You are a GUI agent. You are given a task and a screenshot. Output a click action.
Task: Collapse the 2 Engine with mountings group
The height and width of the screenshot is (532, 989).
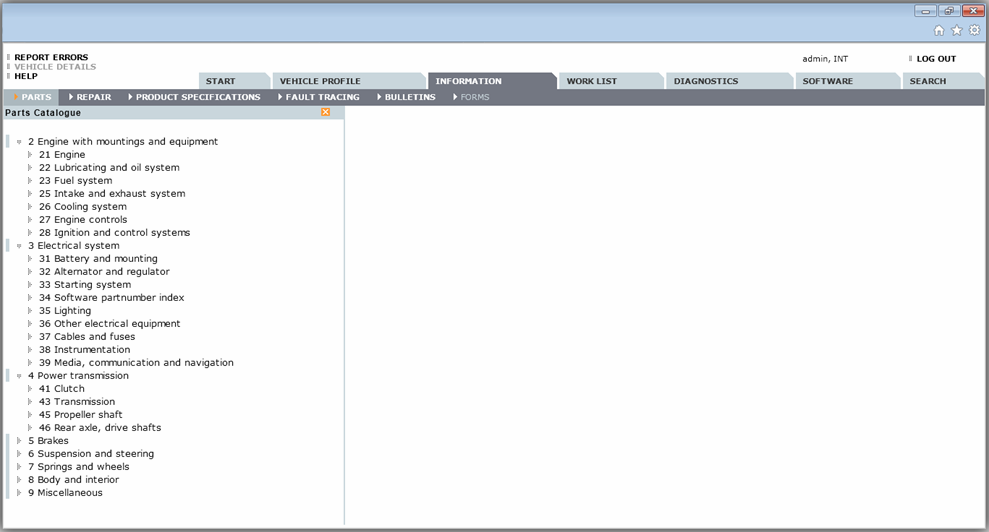coord(19,142)
